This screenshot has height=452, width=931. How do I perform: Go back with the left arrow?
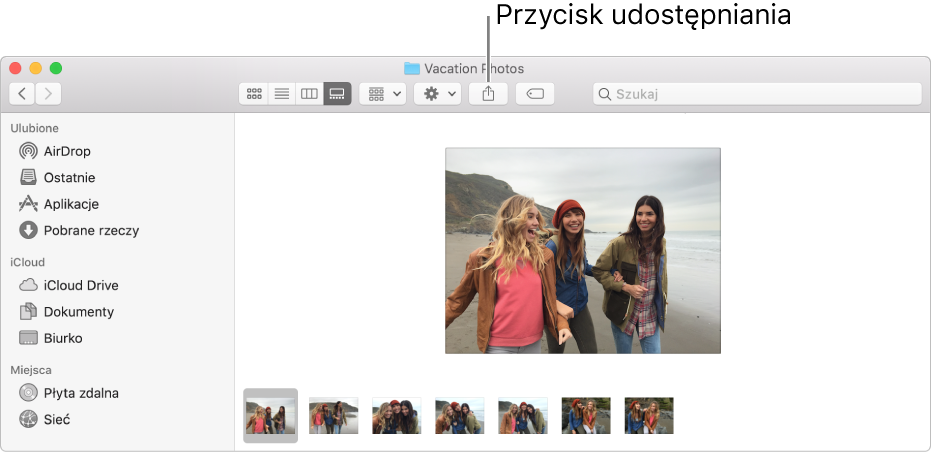click(x=22, y=94)
